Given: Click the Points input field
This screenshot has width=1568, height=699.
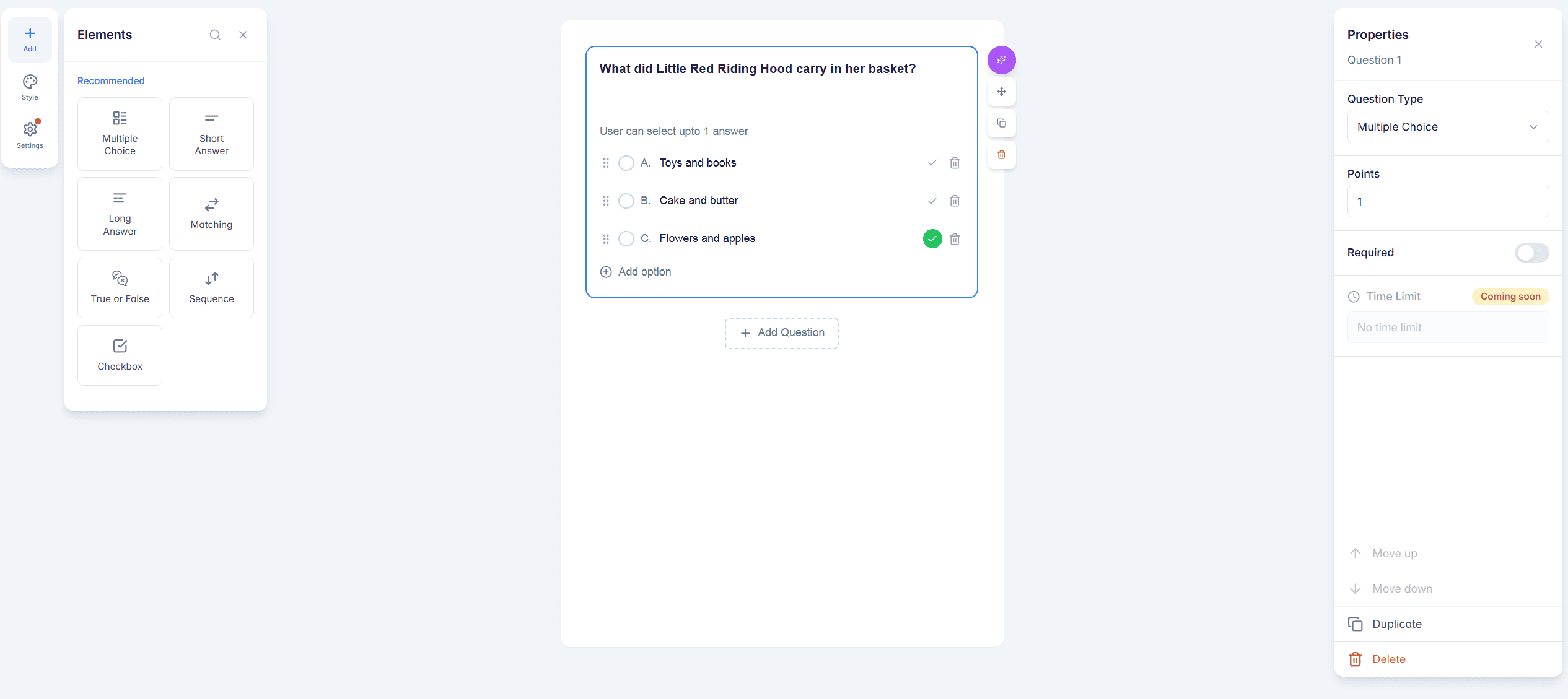Looking at the screenshot, I should [1448, 202].
